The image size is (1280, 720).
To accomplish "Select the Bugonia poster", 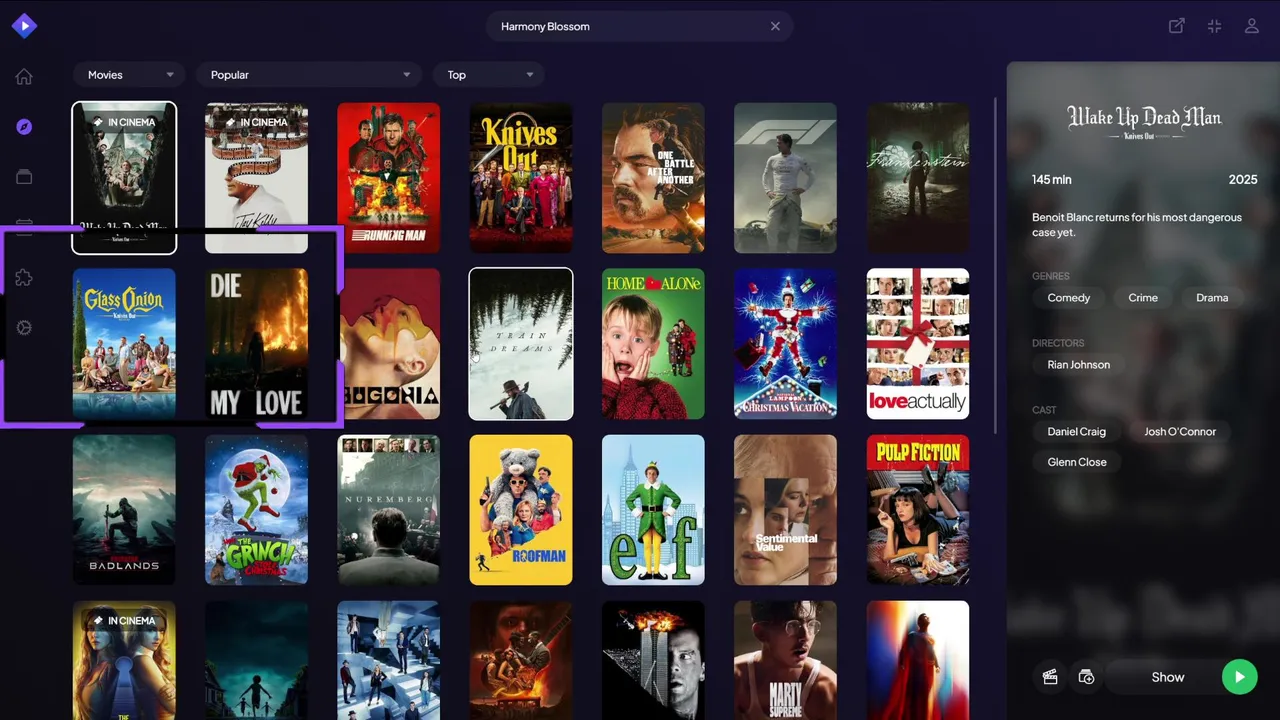I will [x=389, y=343].
